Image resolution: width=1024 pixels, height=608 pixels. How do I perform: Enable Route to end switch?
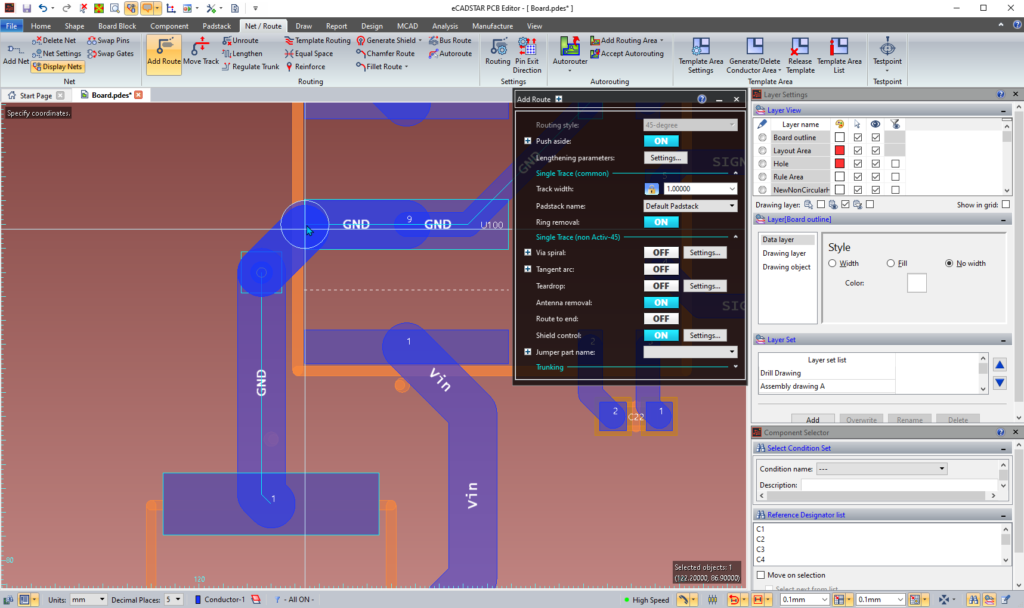pos(661,319)
